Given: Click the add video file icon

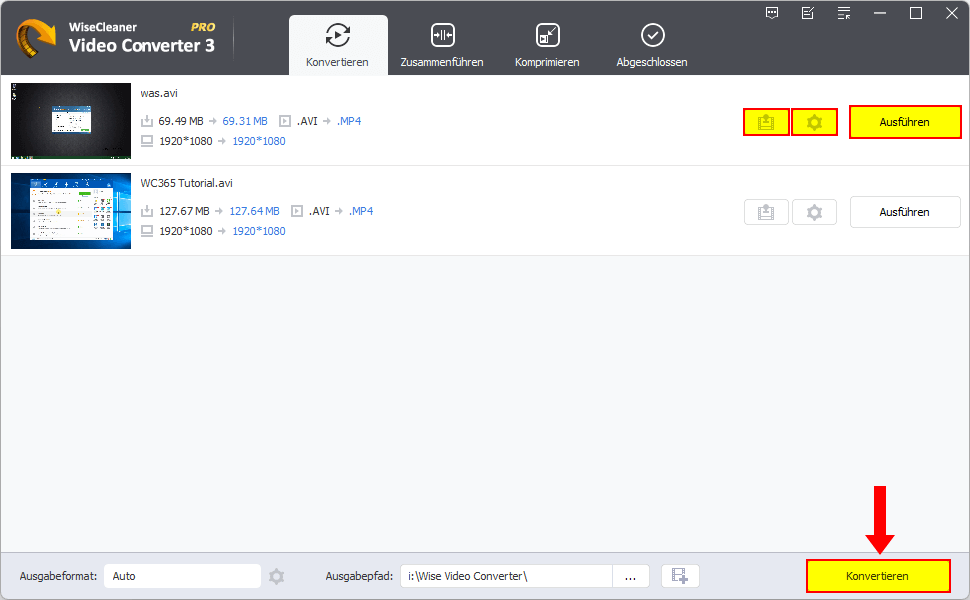Looking at the screenshot, I should click(x=680, y=576).
